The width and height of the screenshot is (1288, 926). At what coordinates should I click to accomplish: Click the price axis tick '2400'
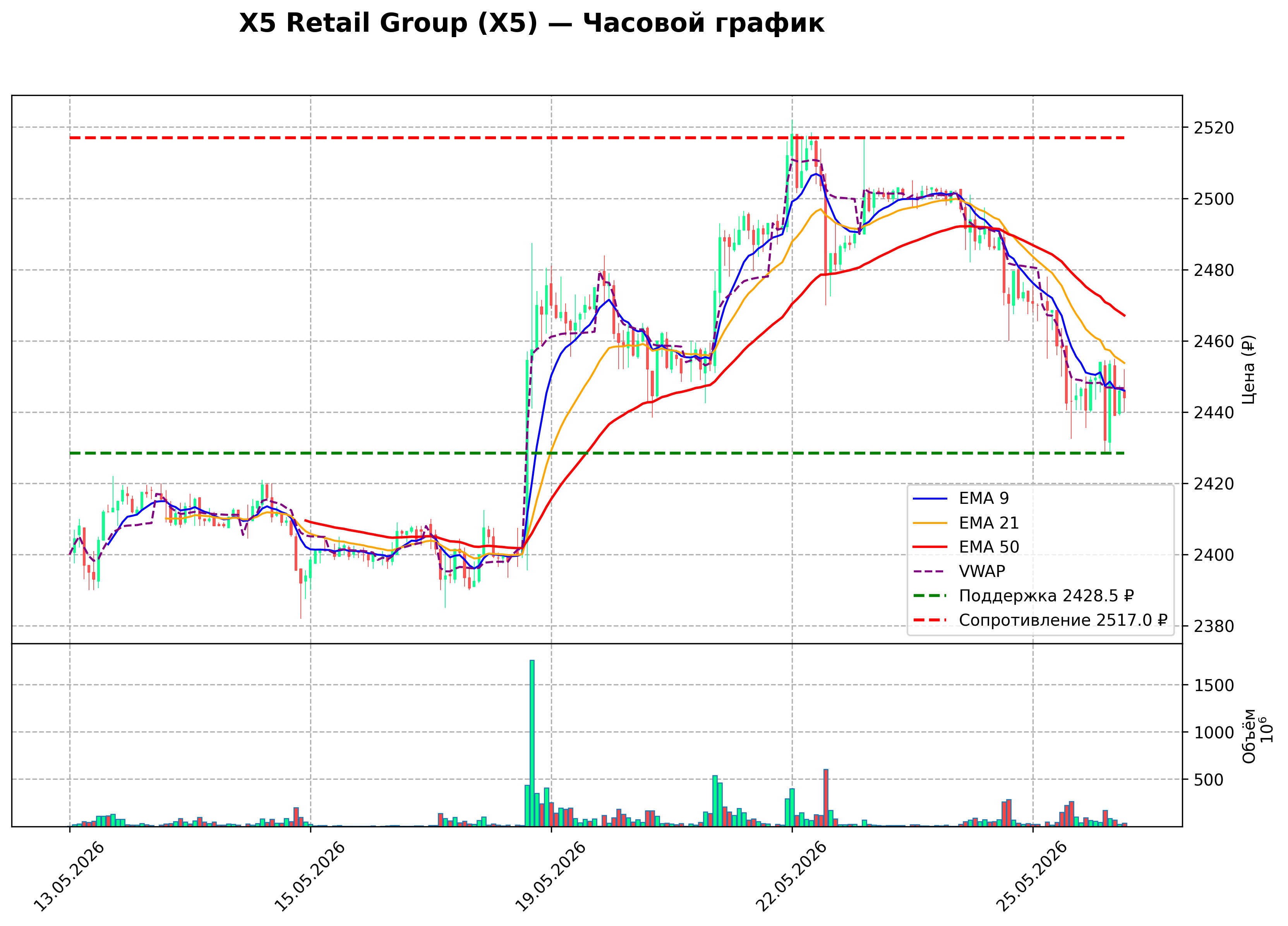(x=1214, y=555)
